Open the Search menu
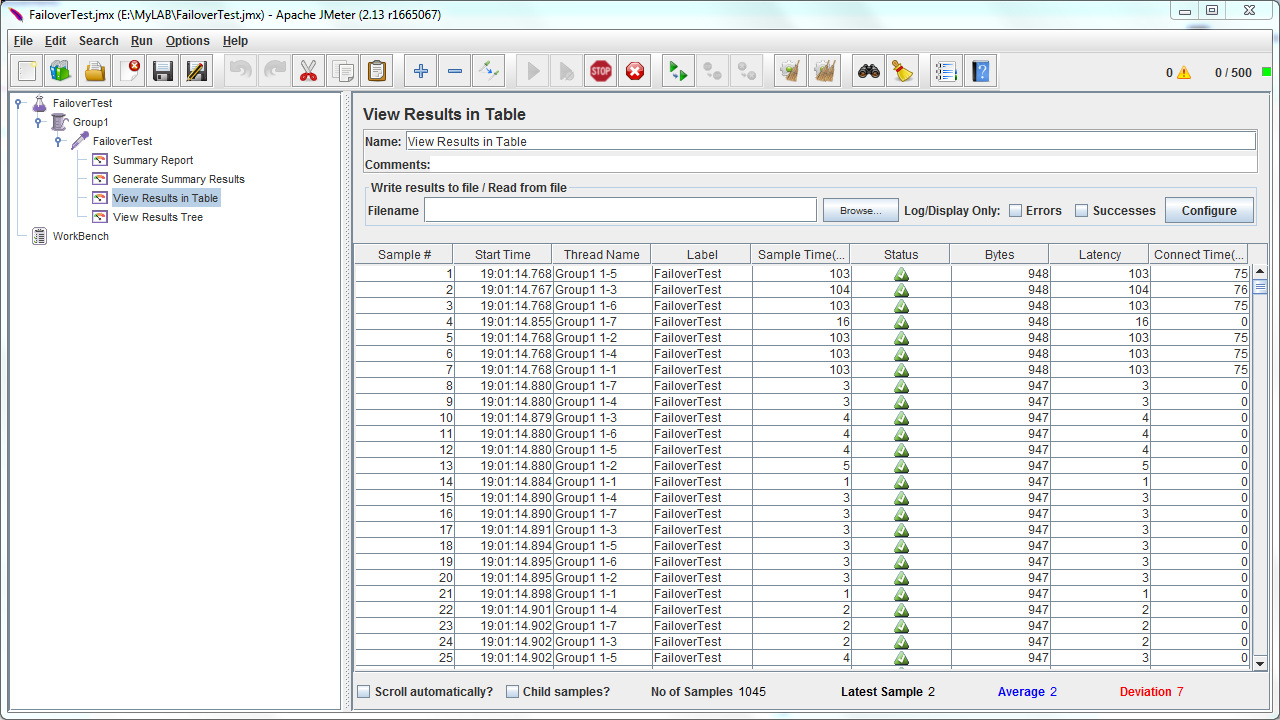 (x=99, y=41)
